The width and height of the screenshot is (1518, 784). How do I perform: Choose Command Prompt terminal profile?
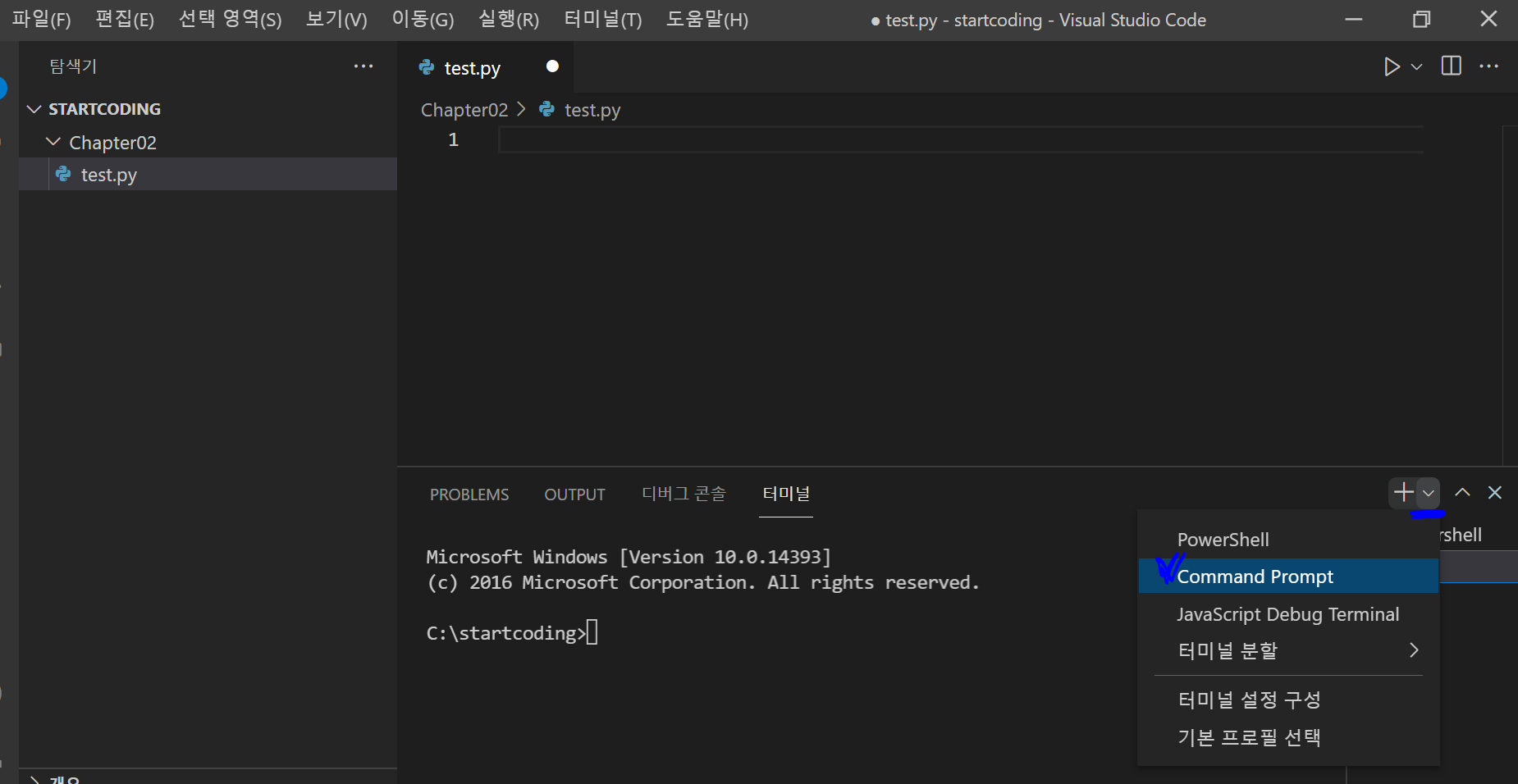coord(1288,577)
